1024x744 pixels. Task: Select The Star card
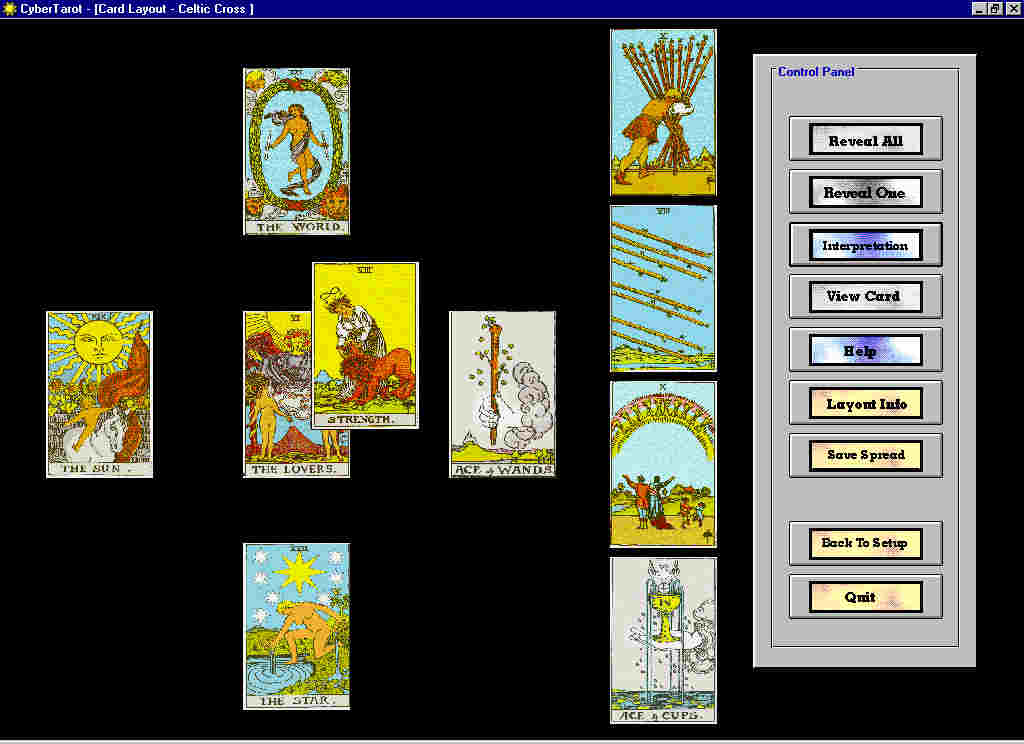pyautogui.click(x=296, y=626)
